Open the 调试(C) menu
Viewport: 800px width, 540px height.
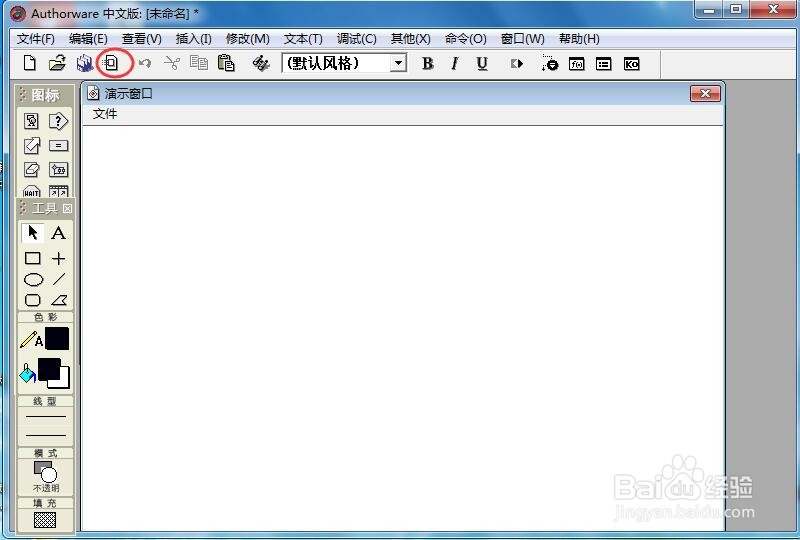[357, 39]
